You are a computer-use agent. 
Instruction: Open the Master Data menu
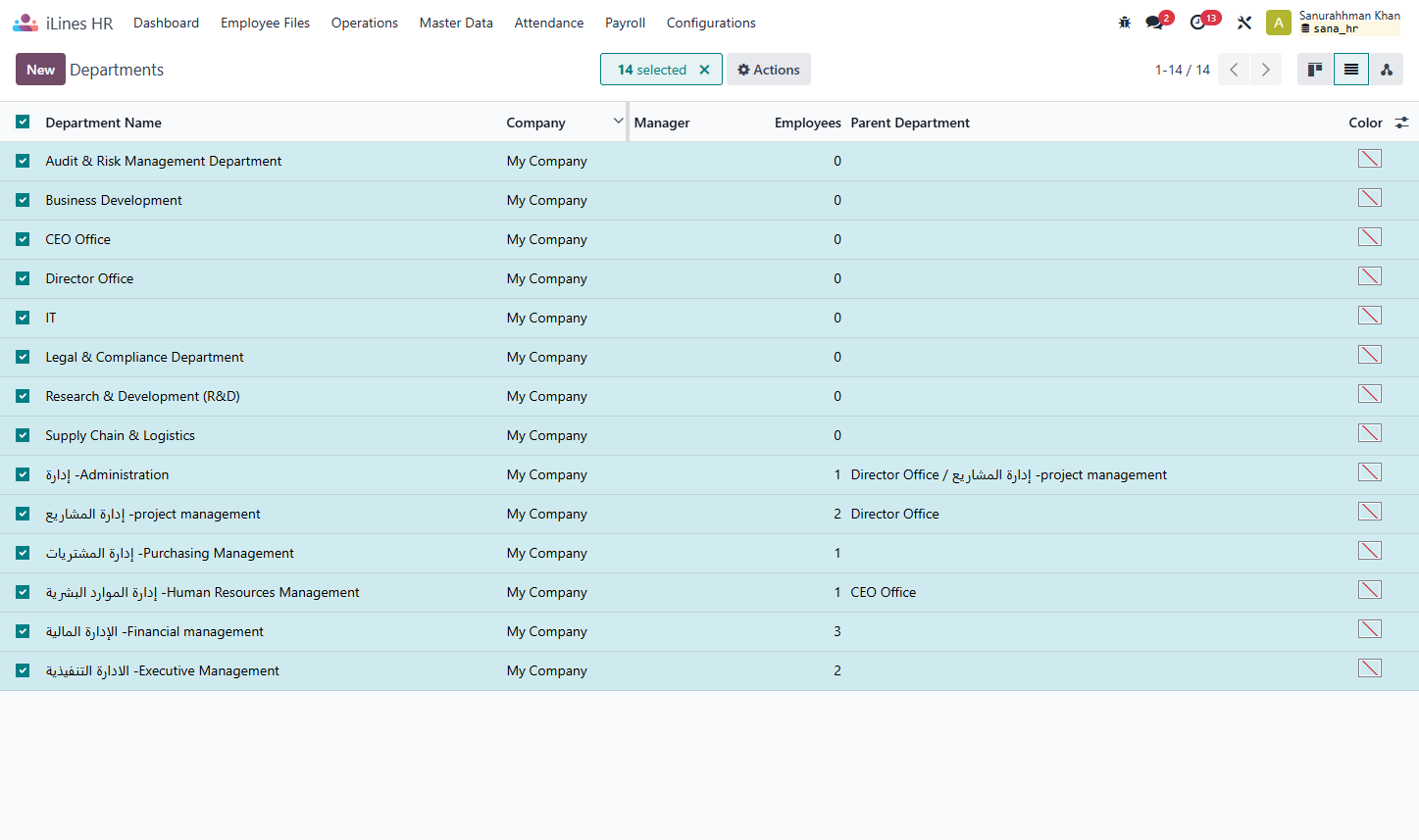(x=456, y=23)
